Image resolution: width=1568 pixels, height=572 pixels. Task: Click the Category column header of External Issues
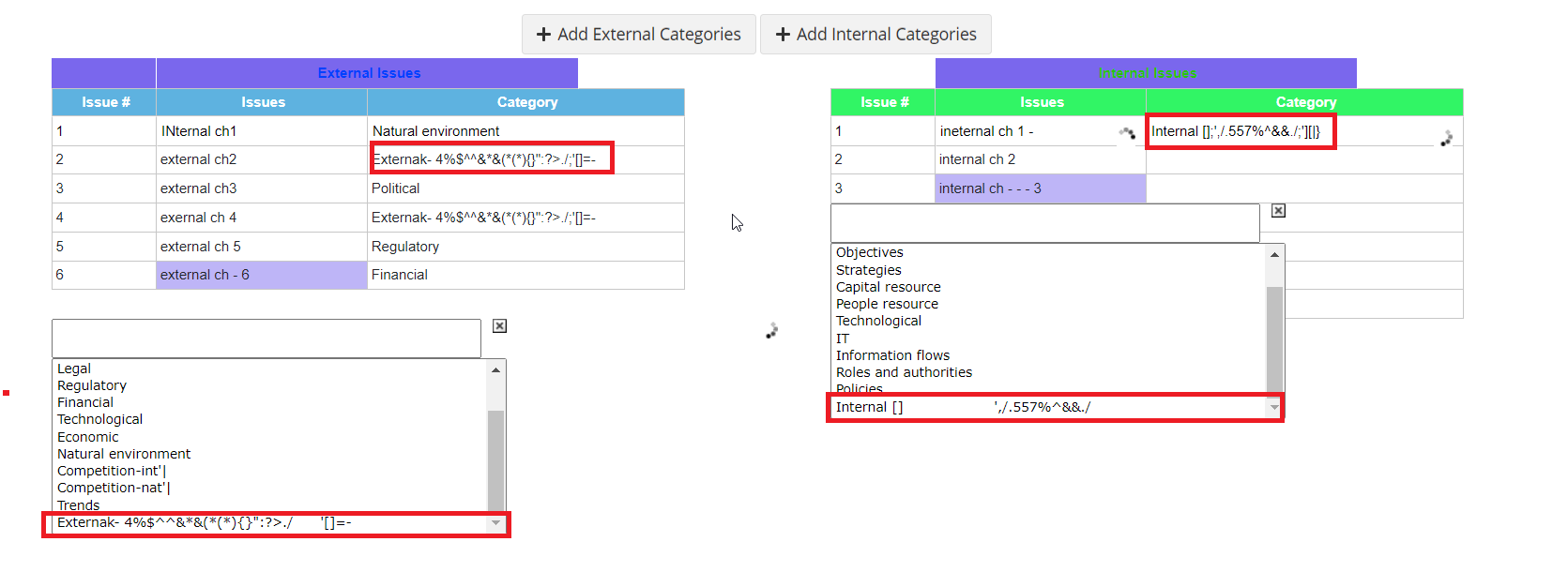coord(526,102)
